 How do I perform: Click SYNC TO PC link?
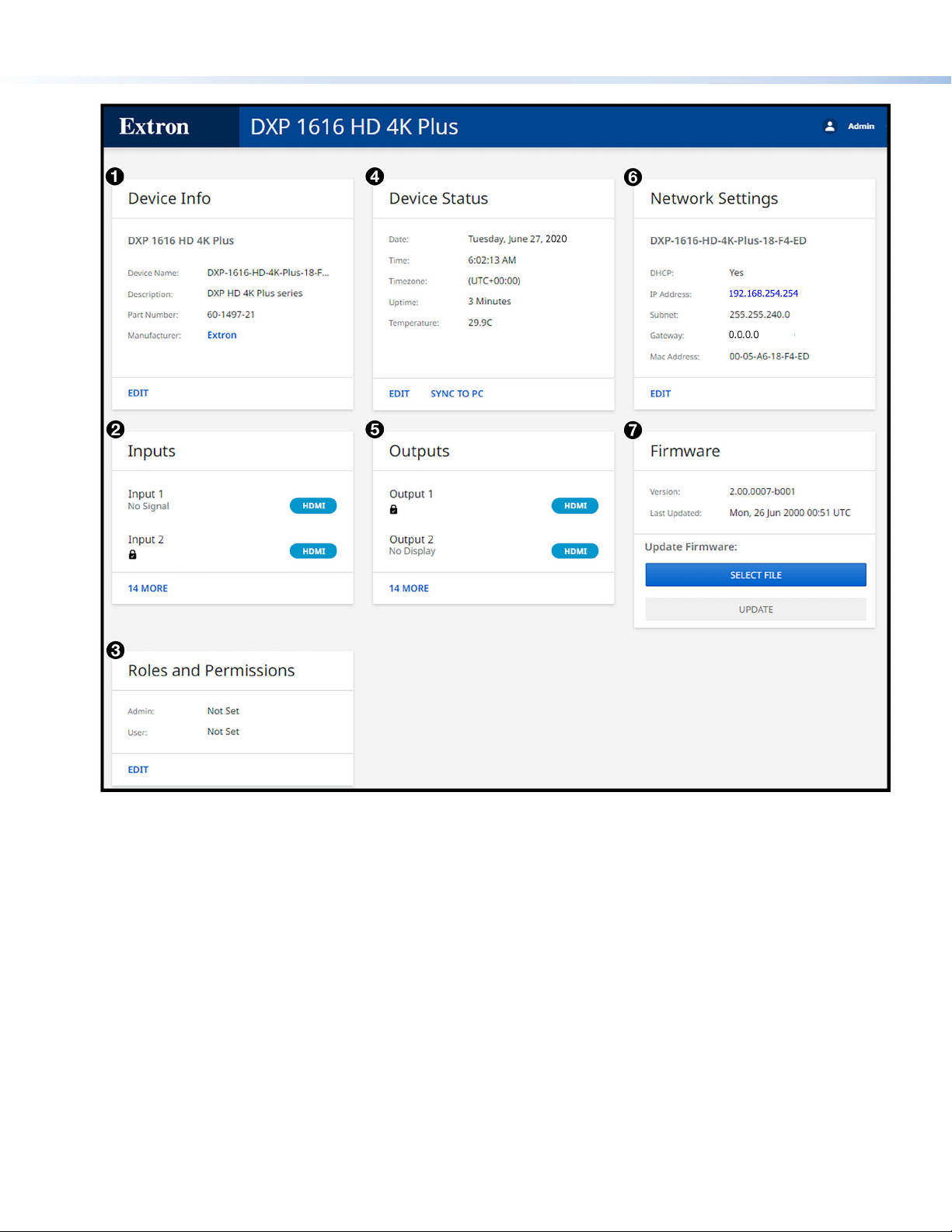457,394
